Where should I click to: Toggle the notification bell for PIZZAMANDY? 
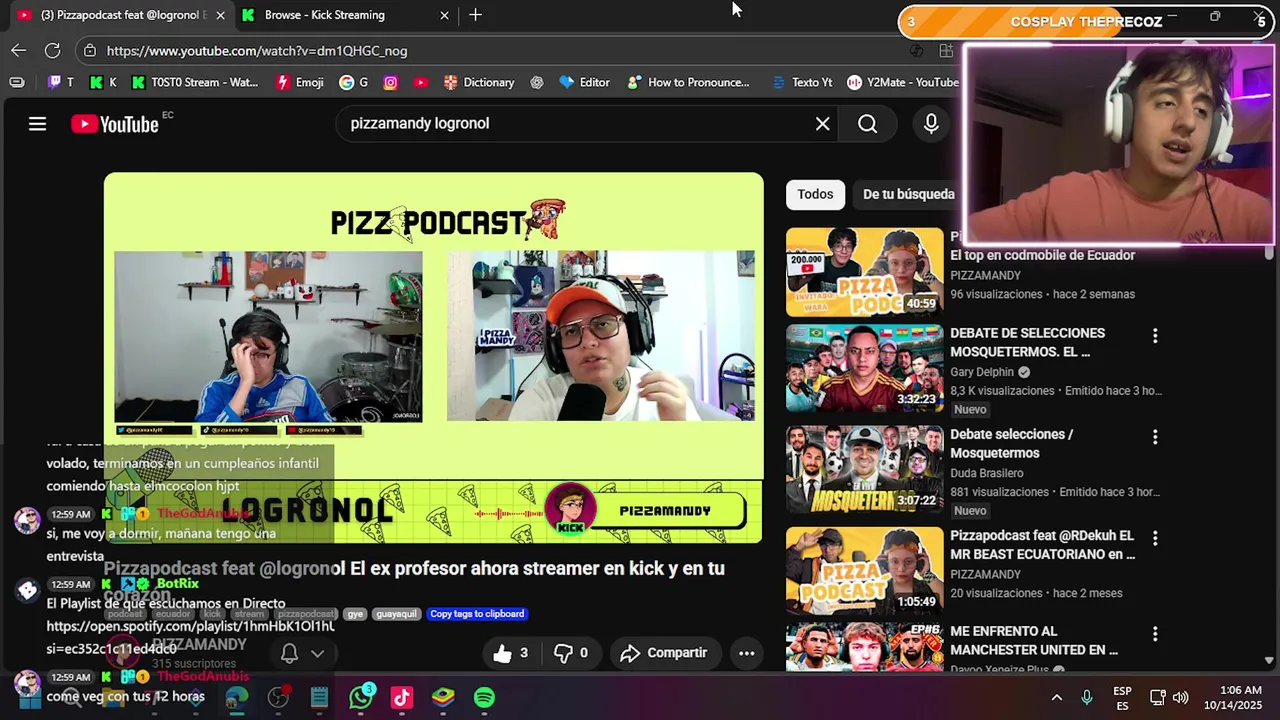click(x=289, y=653)
